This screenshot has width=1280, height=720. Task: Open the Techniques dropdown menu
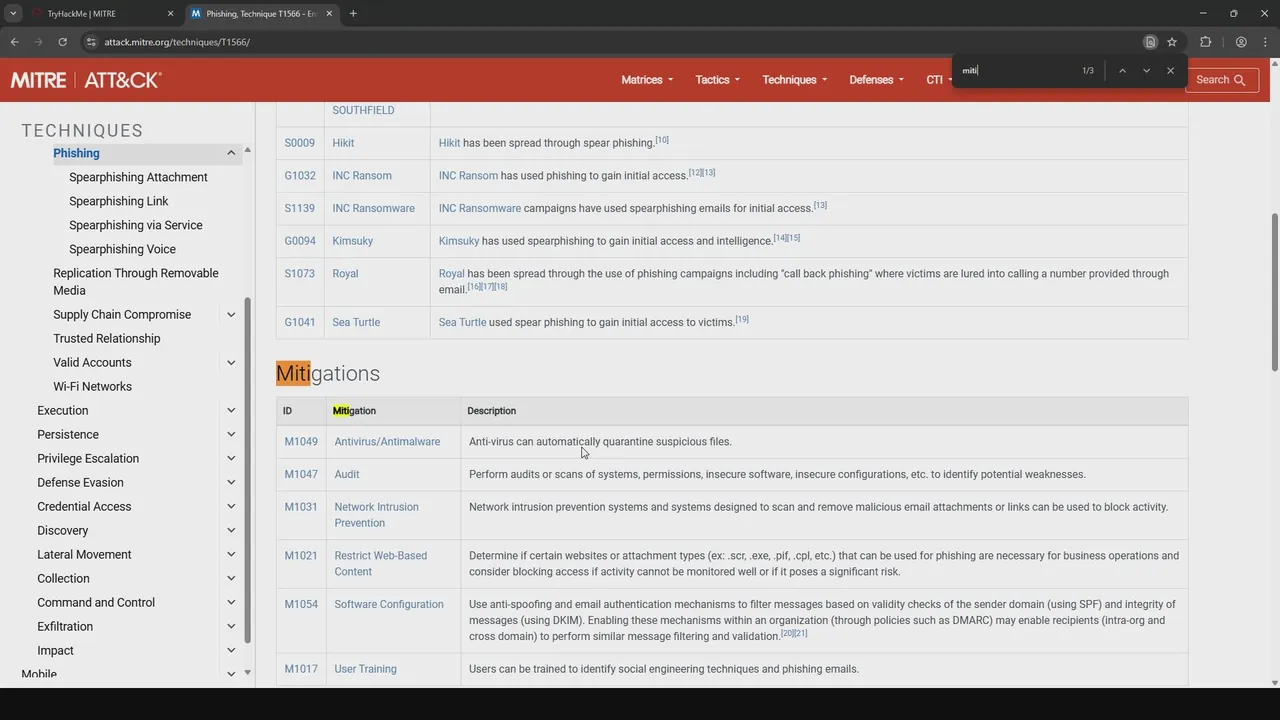(x=795, y=80)
